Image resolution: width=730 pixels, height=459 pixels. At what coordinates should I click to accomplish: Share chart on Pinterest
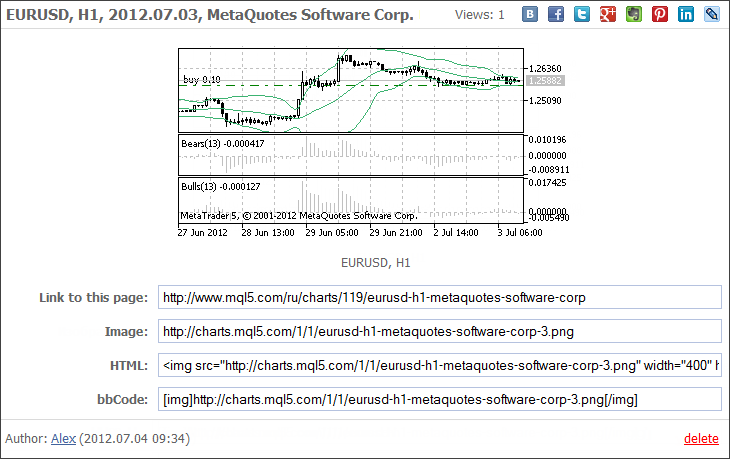coord(660,14)
